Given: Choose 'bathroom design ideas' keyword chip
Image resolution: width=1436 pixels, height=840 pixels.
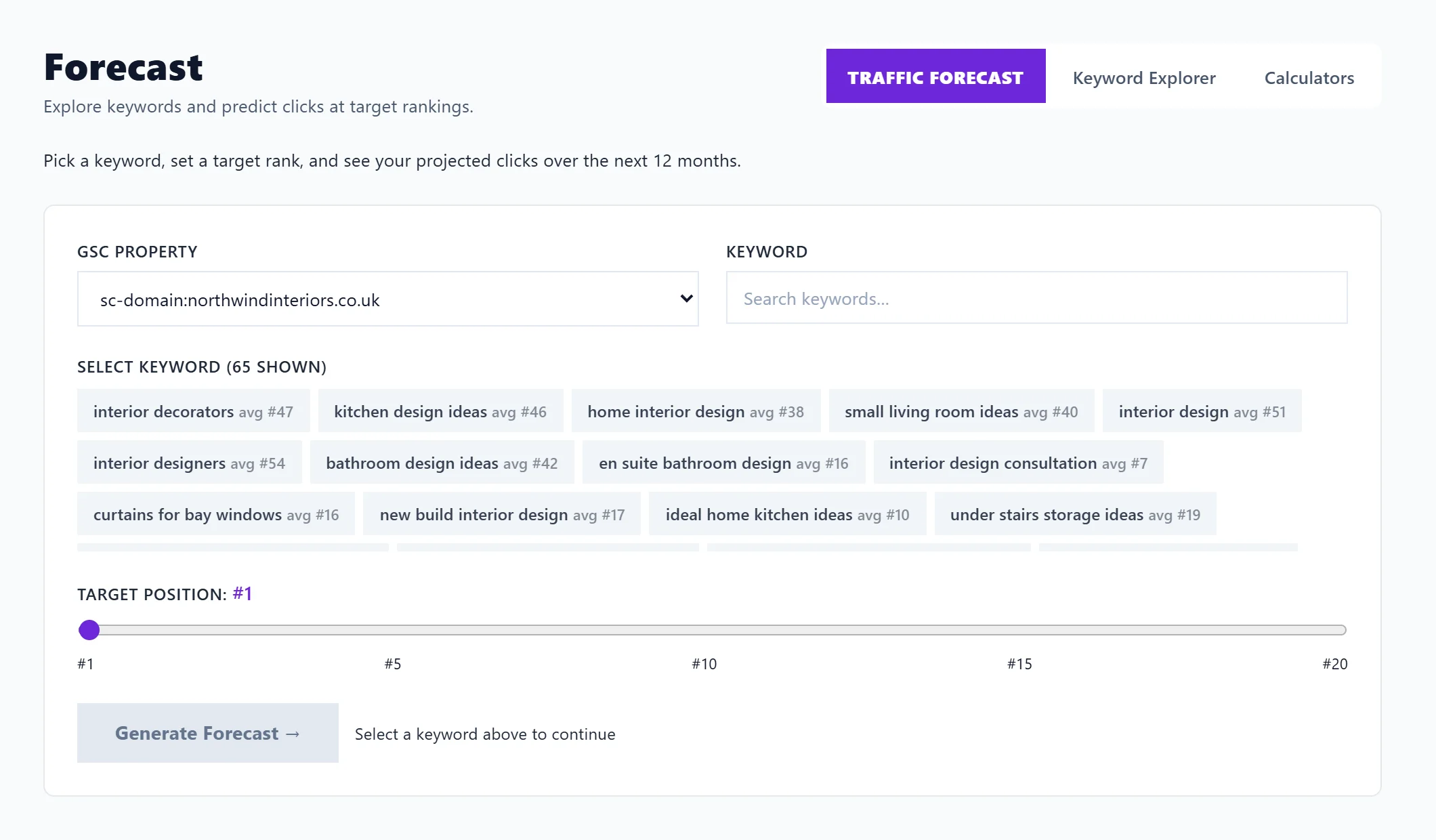Looking at the screenshot, I should point(442,463).
